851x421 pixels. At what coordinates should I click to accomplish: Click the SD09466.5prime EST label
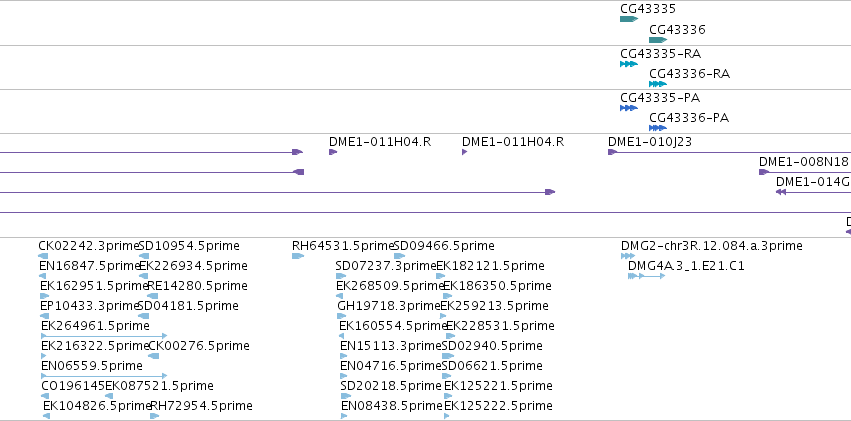click(444, 246)
